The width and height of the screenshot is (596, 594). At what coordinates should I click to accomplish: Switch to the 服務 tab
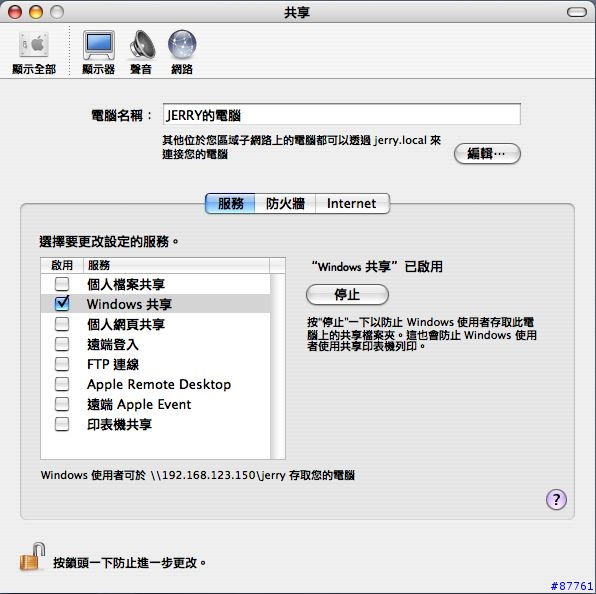230,203
